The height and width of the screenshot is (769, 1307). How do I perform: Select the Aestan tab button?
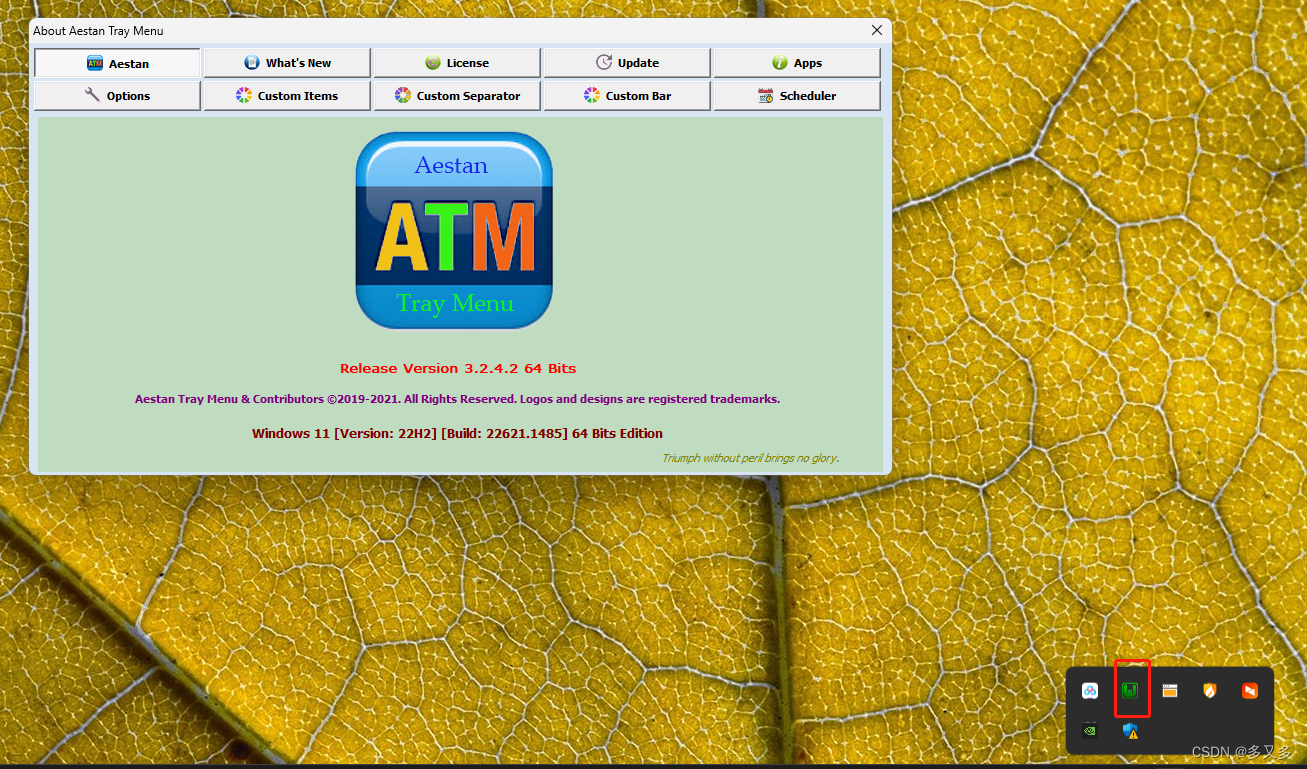tap(117, 63)
